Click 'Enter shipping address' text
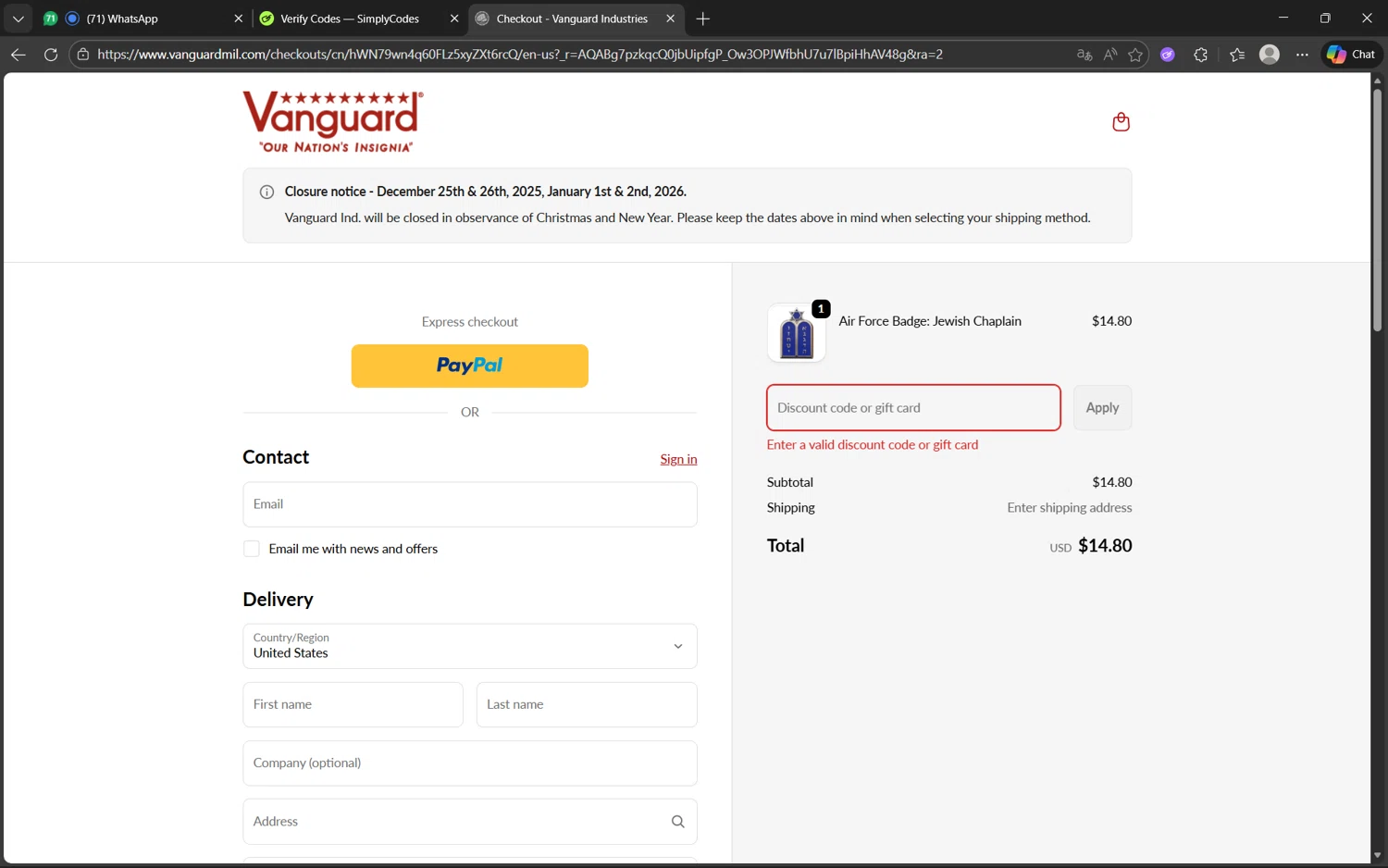Screen dimensions: 1388x868 [x=1070, y=508]
